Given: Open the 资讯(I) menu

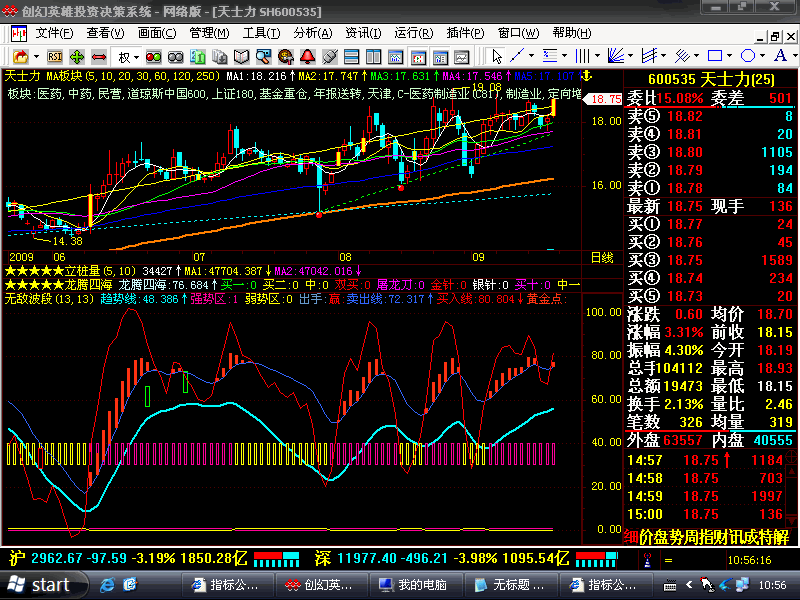Looking at the screenshot, I should coord(363,33).
